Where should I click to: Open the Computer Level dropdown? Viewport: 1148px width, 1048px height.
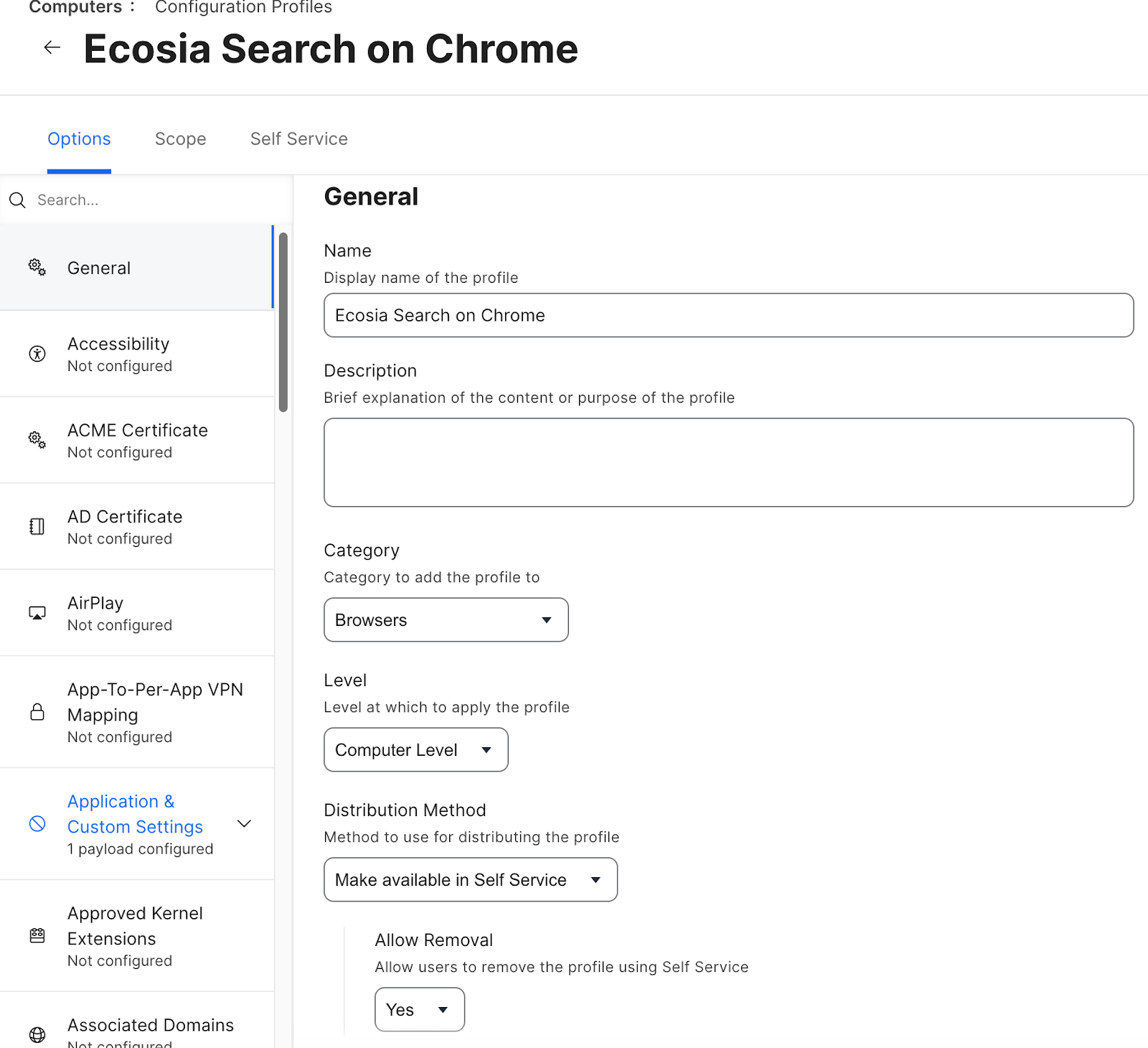click(416, 750)
